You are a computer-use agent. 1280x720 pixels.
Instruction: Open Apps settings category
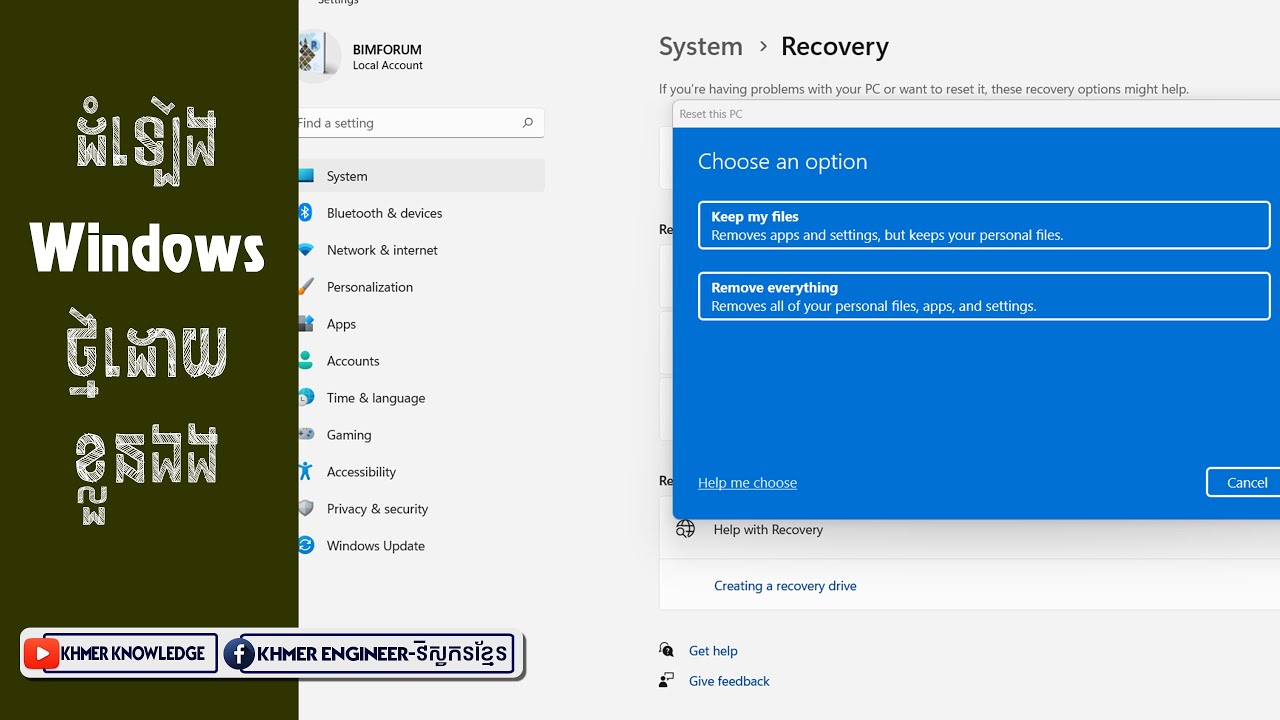(x=421, y=324)
